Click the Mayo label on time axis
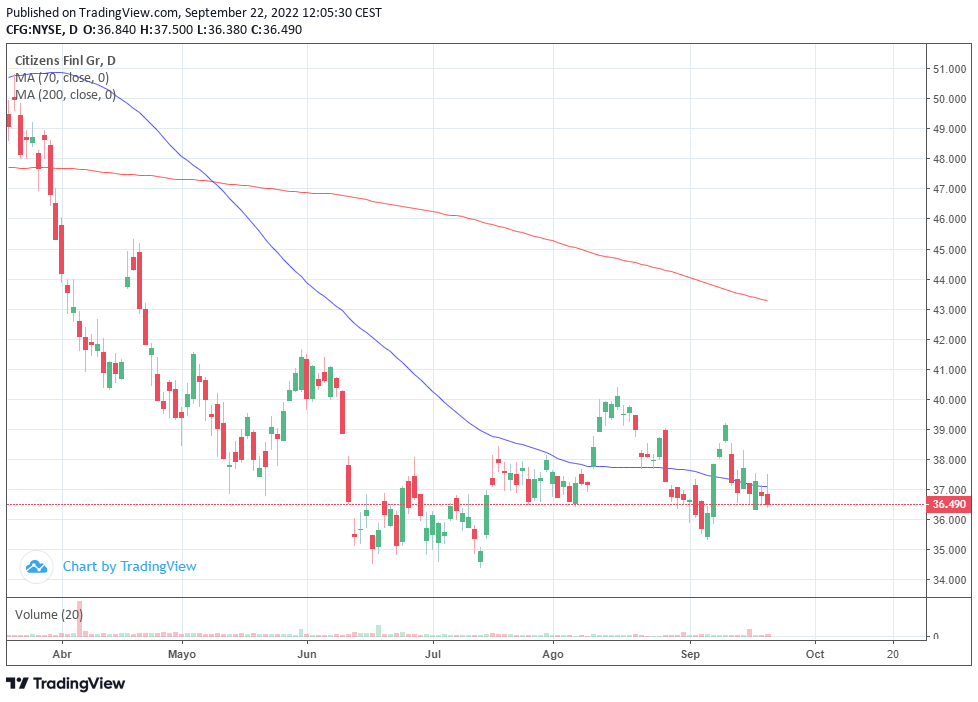978x702 pixels. click(x=182, y=655)
